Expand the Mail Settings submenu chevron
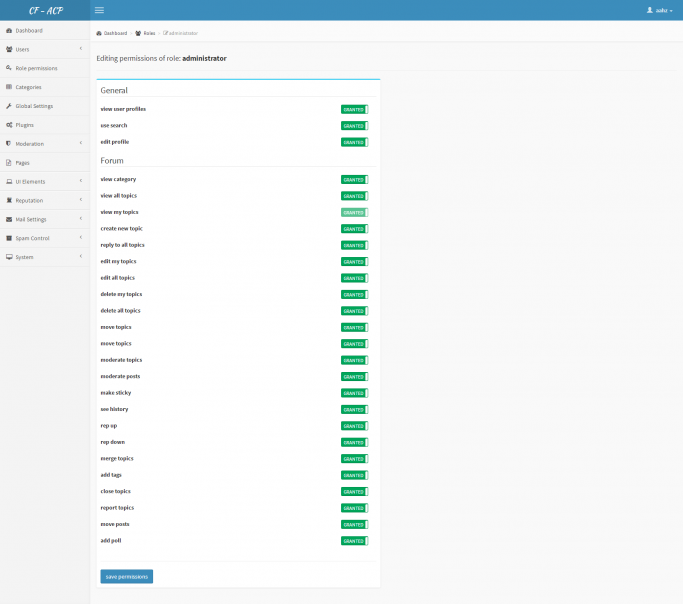 point(81,219)
